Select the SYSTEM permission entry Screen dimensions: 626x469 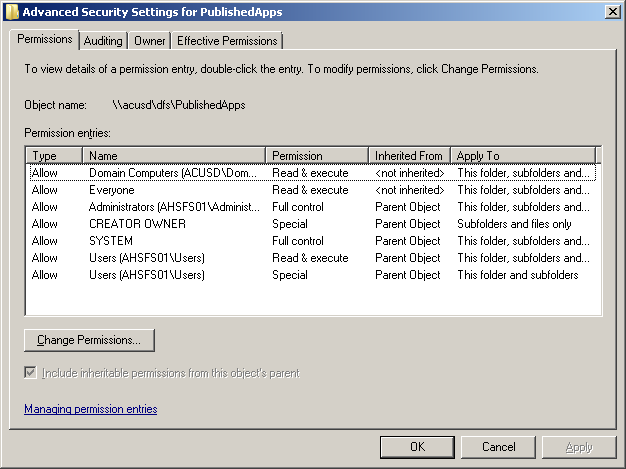[x=313, y=241]
